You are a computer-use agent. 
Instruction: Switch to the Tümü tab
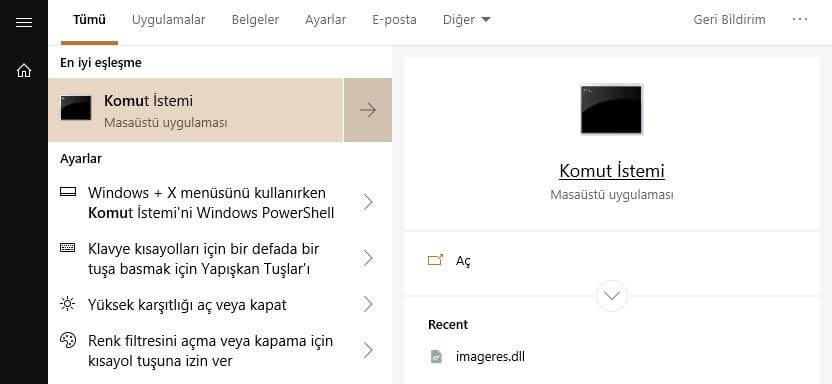point(89,20)
